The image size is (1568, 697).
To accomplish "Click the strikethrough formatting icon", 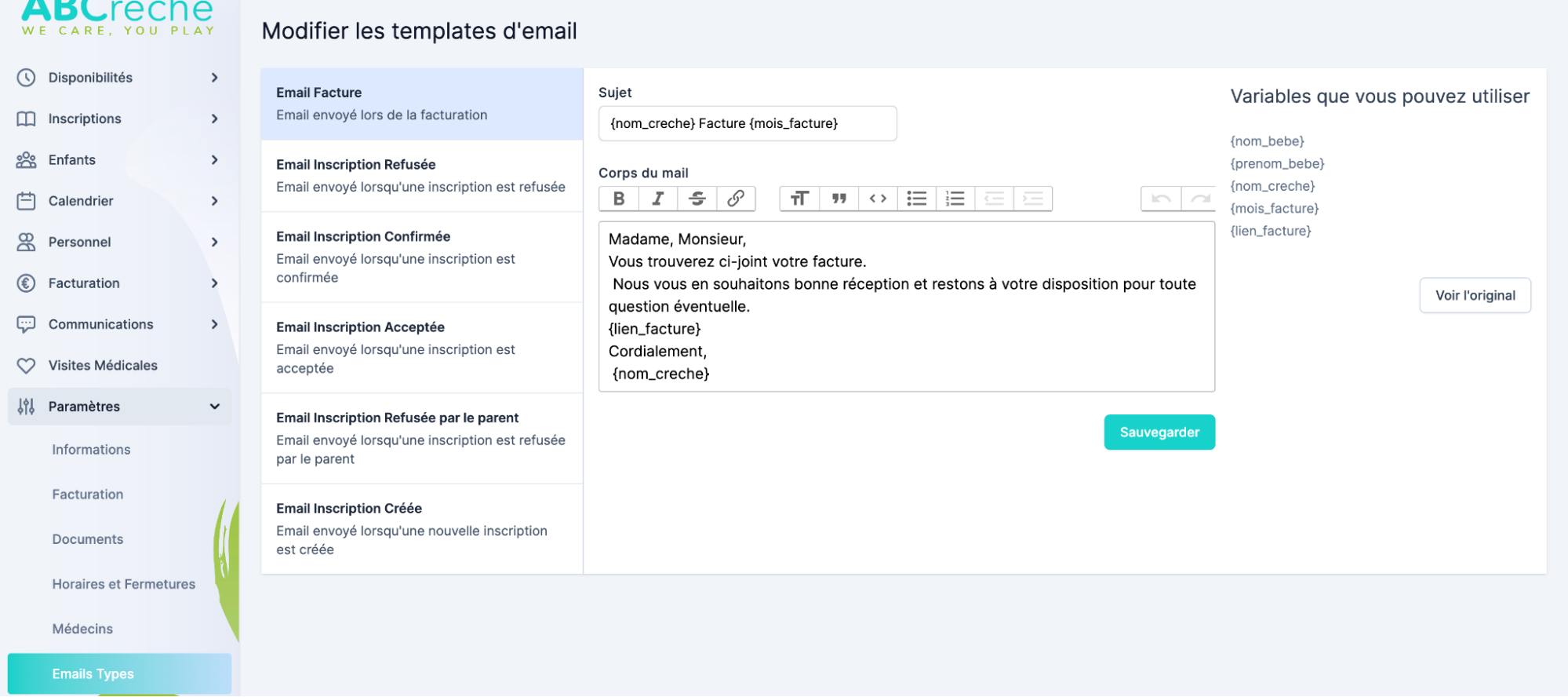I will [x=697, y=199].
